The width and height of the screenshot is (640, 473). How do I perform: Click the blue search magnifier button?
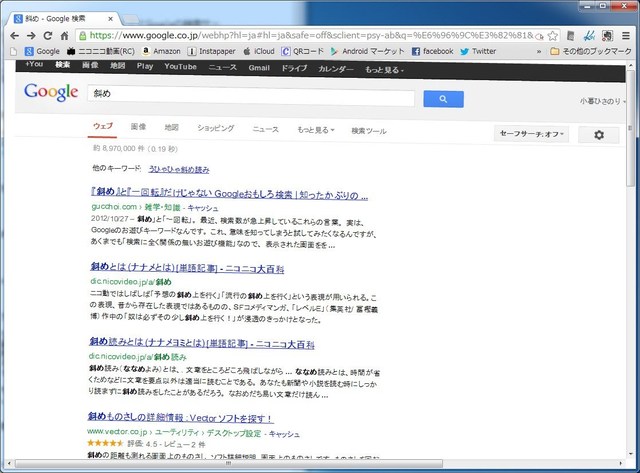(x=443, y=98)
